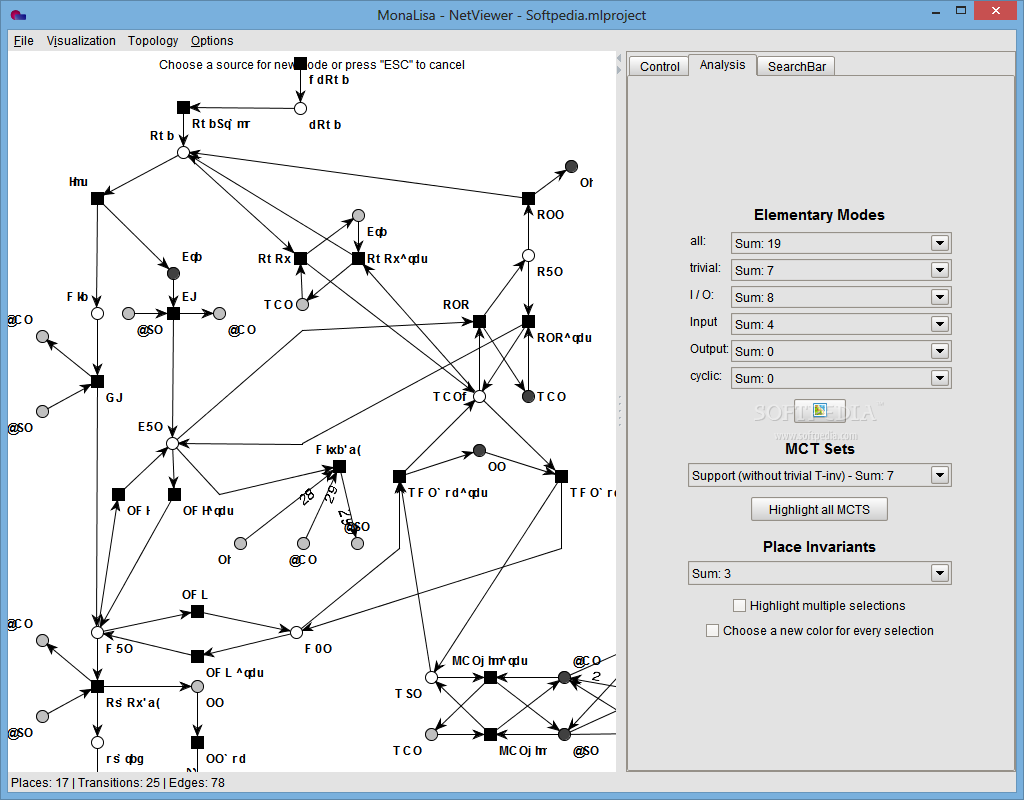This screenshot has height=800, width=1024.
Task: Switch to the SearchBar tab
Action: coord(797,67)
